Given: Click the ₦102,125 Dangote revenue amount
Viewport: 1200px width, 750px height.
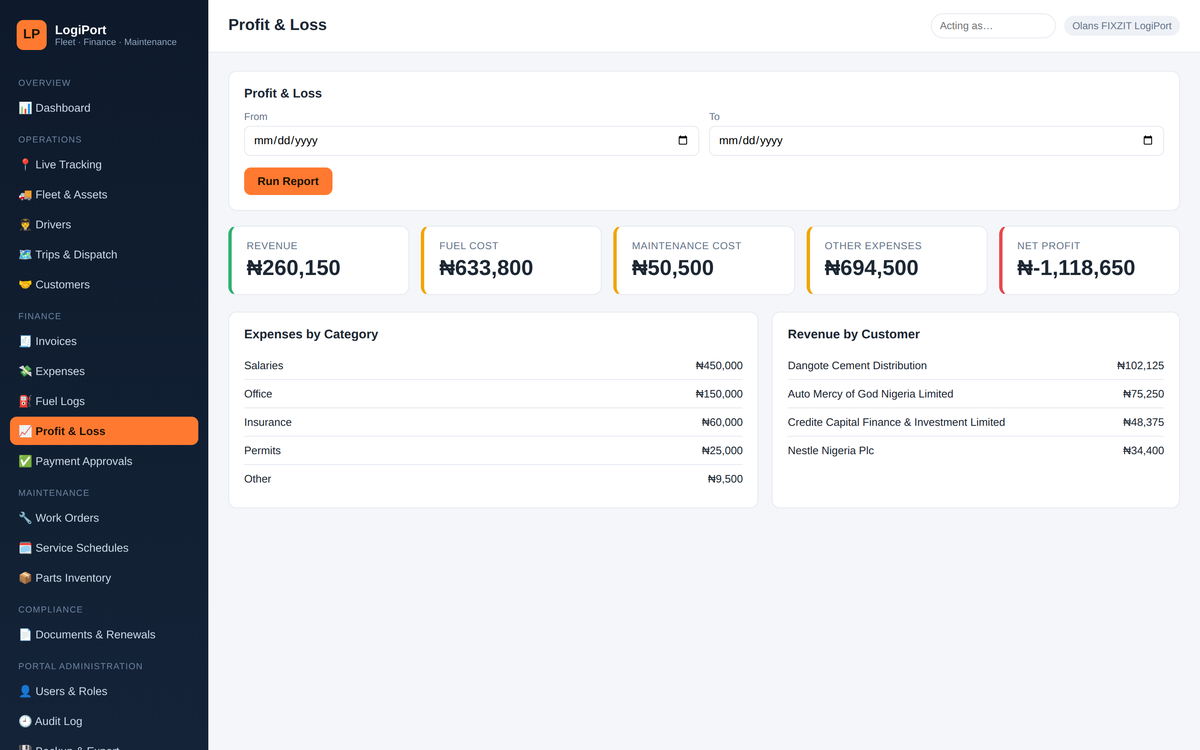Looking at the screenshot, I should click(x=1141, y=366).
